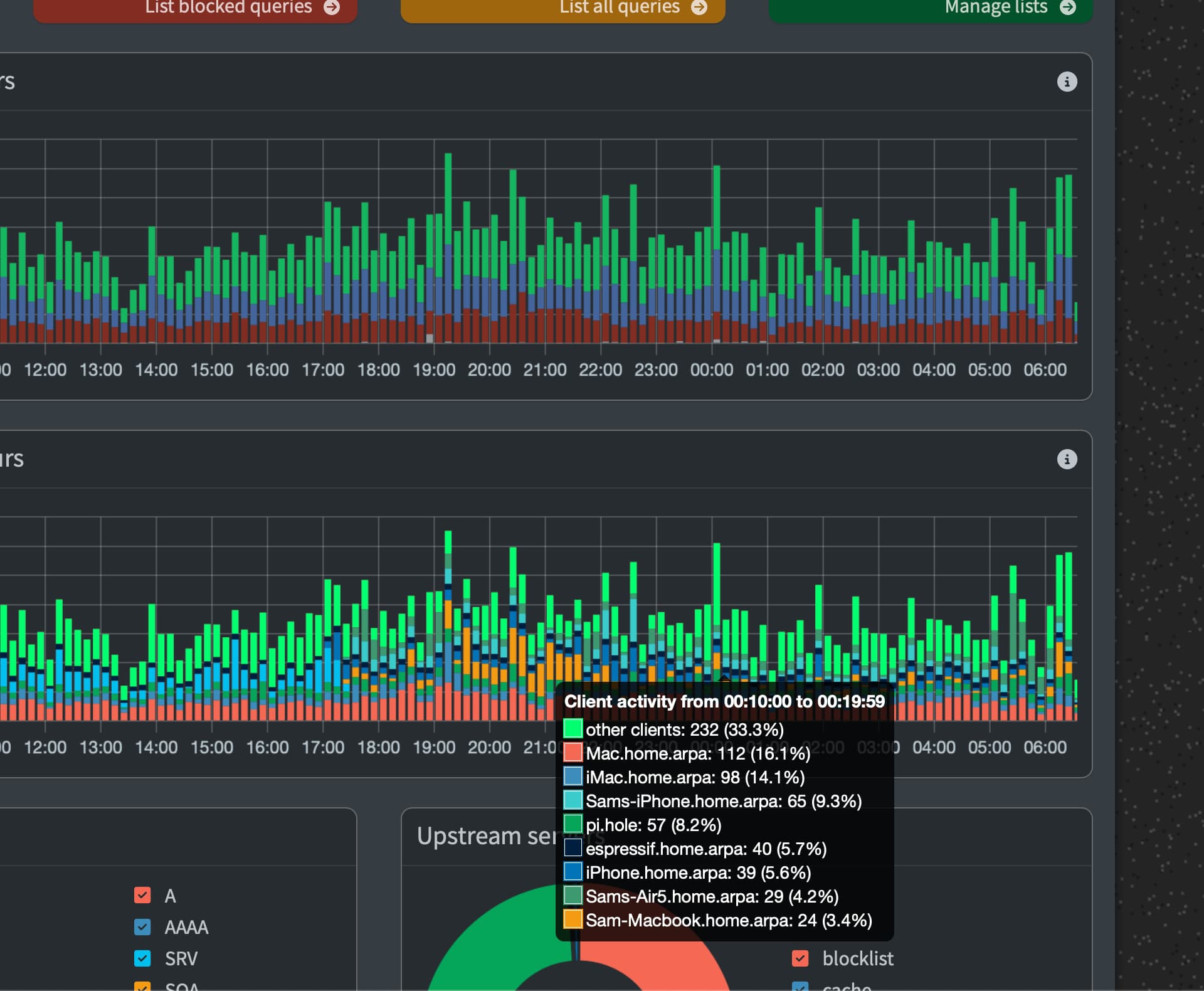Toggle the blocklist upstream checkbox

(x=800, y=958)
